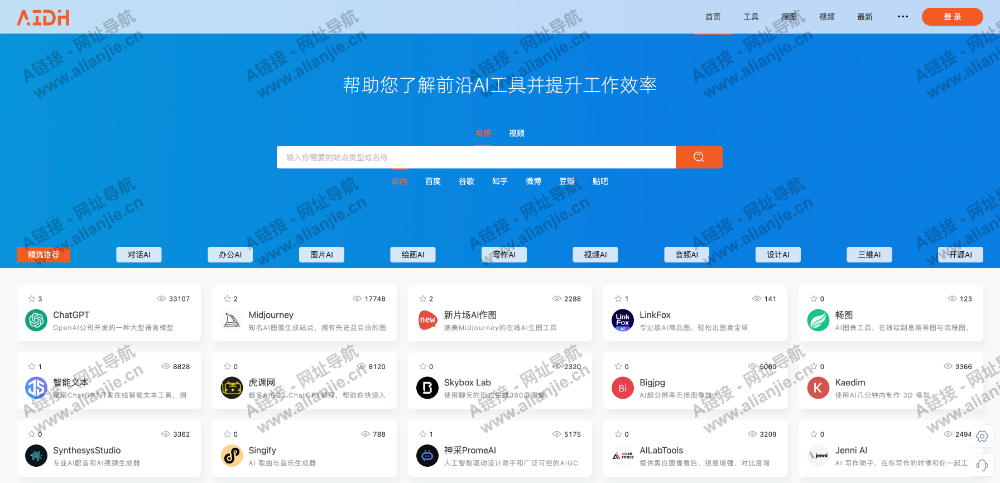Click the orange search magnifier button
Viewport: 1000px width, 483px height.
[699, 157]
